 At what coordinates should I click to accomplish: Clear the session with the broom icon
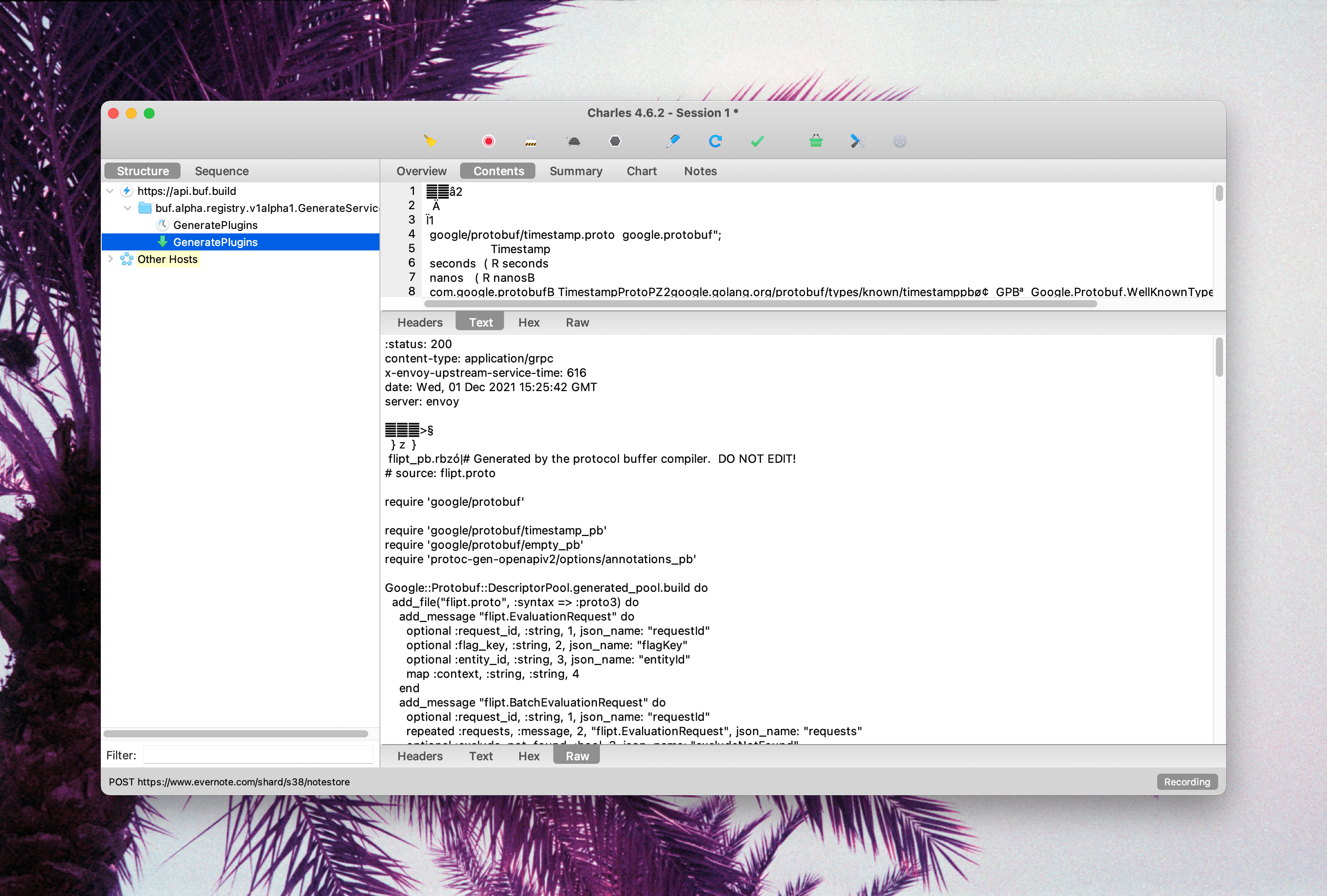click(430, 141)
